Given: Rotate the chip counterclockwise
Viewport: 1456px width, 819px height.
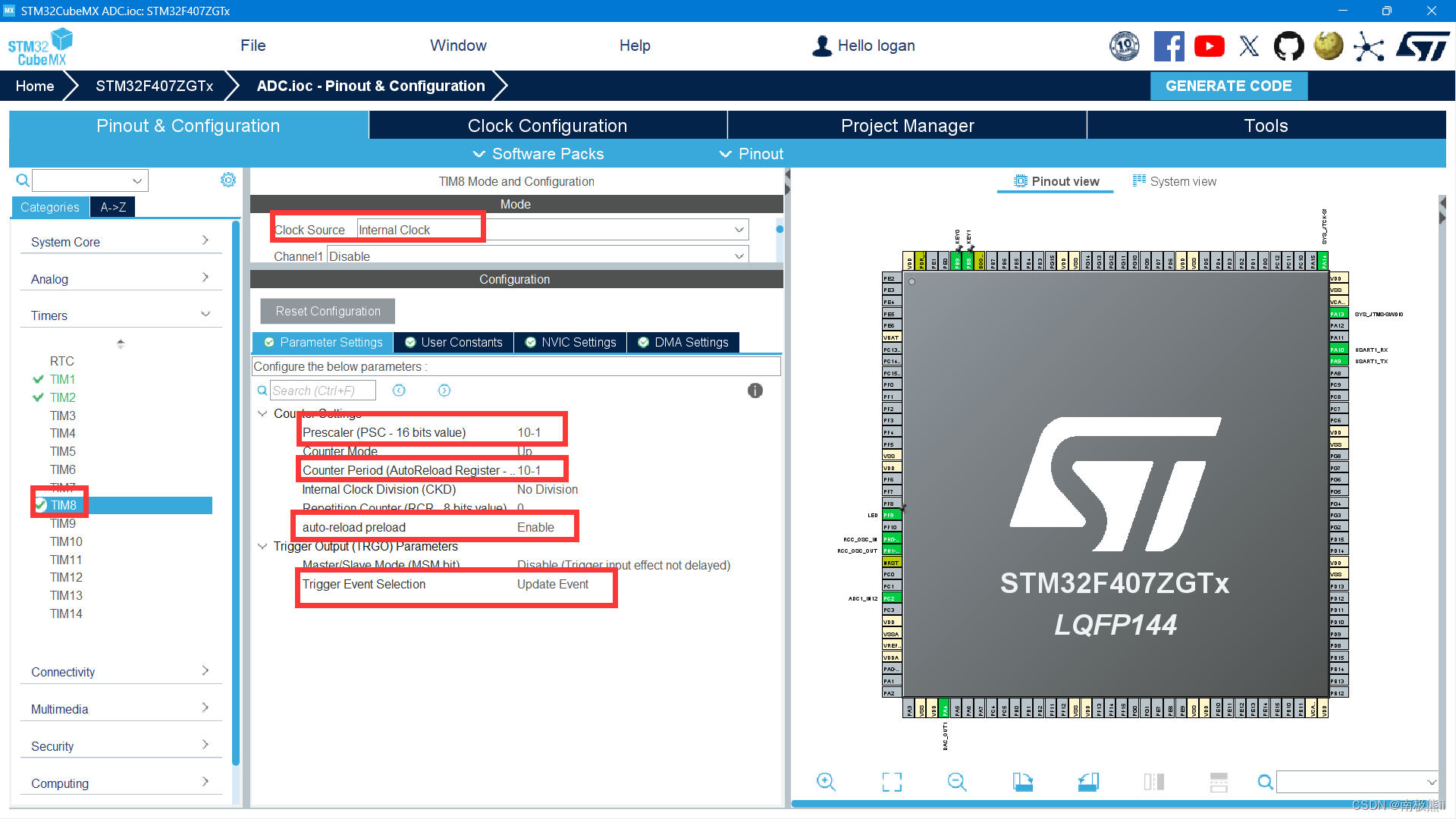Looking at the screenshot, I should [x=1088, y=781].
